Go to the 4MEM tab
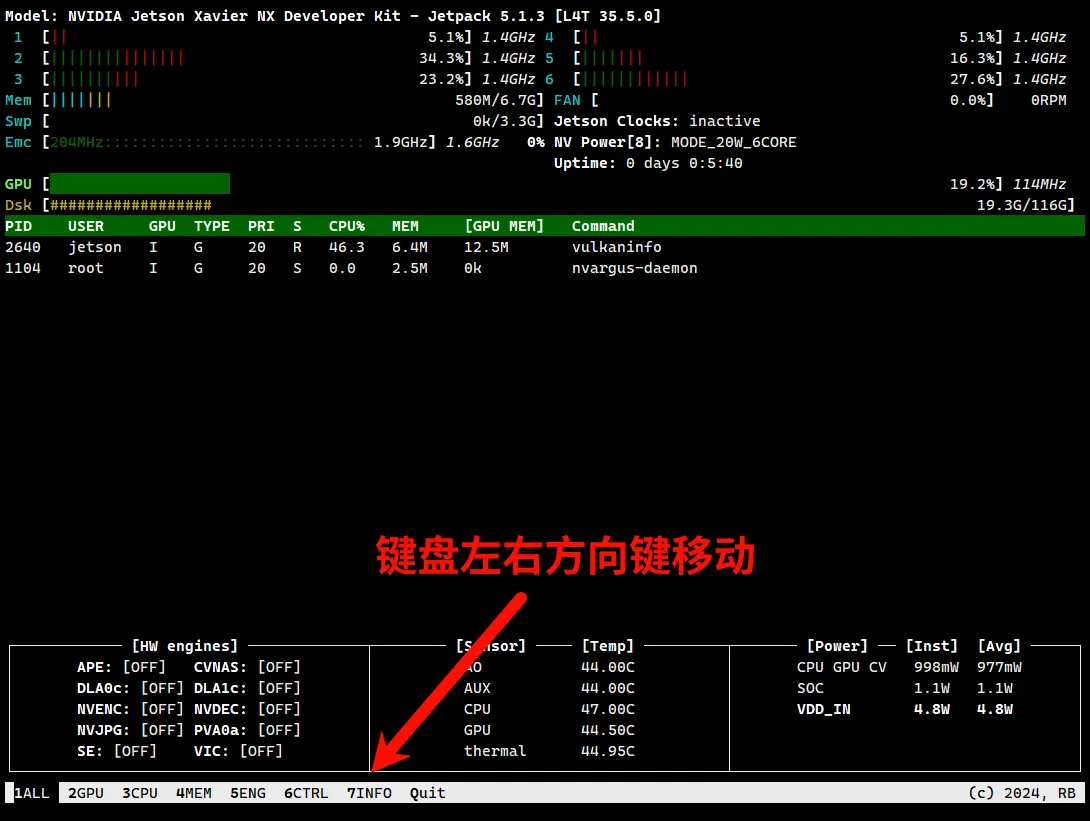 coord(194,793)
